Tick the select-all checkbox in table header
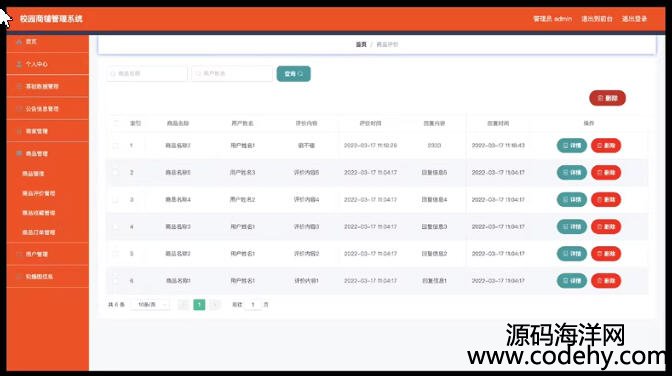Screen dimensions: 672x376 click(116, 123)
